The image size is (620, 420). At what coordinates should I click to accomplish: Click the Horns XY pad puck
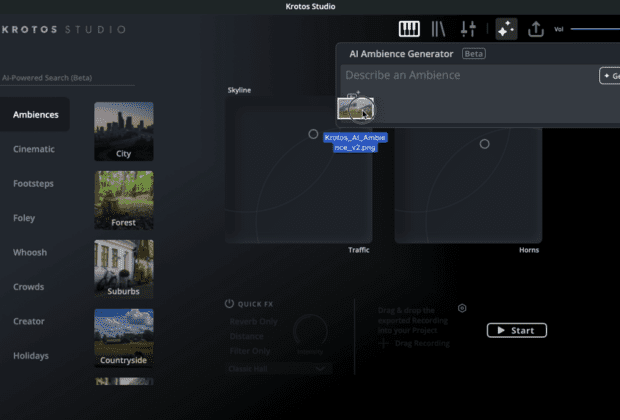pos(484,144)
